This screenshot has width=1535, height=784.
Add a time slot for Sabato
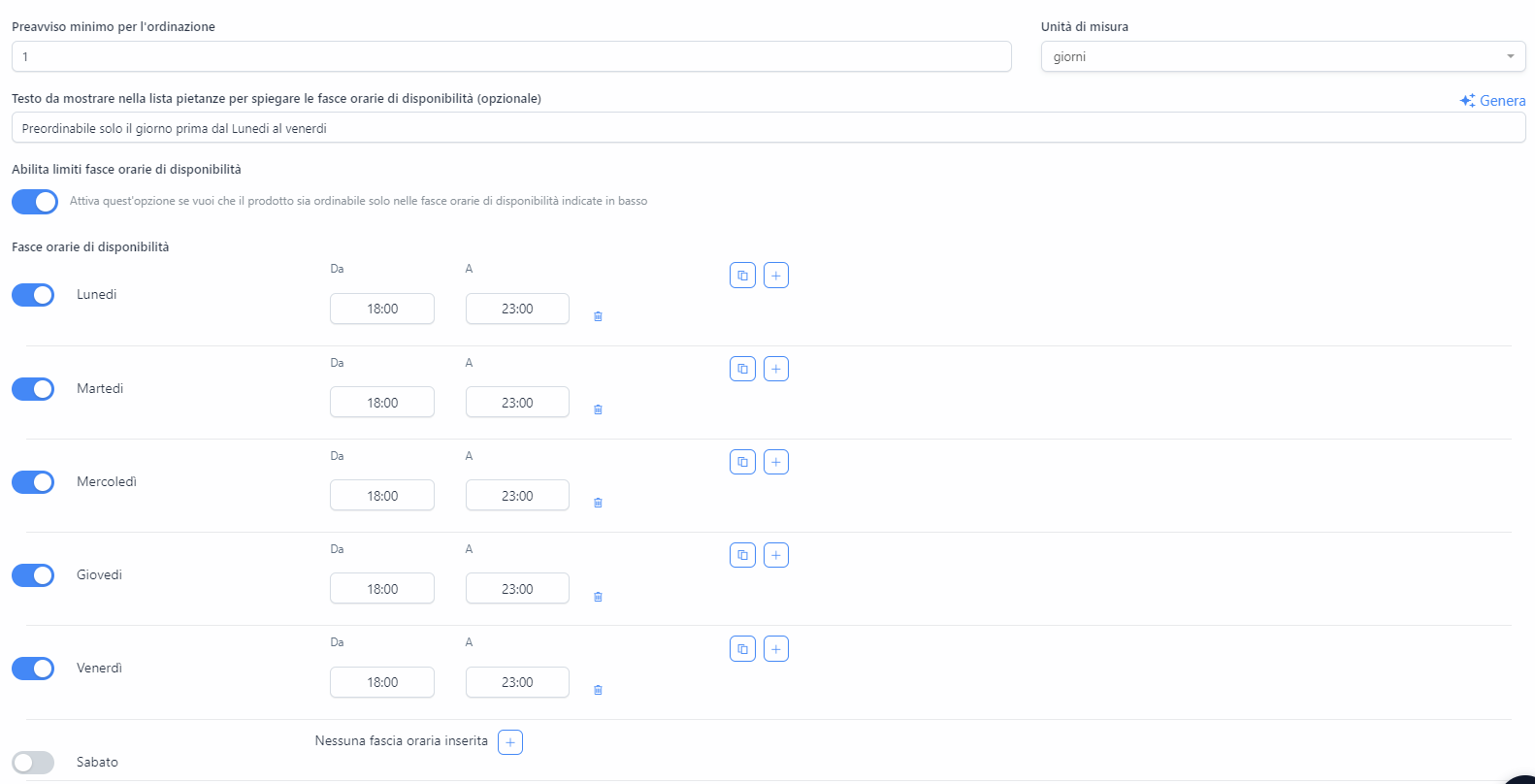(510, 742)
